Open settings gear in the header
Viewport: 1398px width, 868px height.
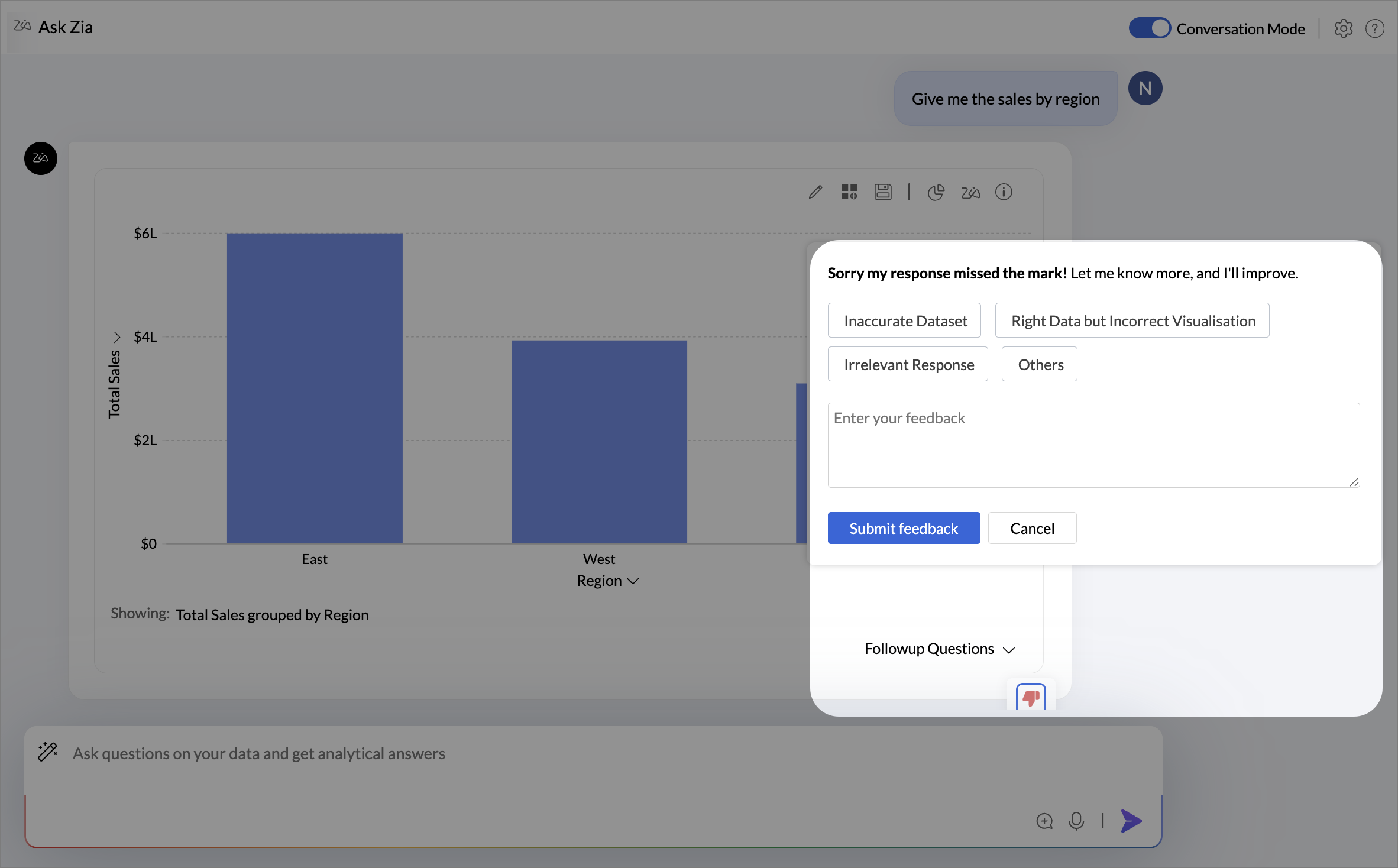pyautogui.click(x=1343, y=28)
